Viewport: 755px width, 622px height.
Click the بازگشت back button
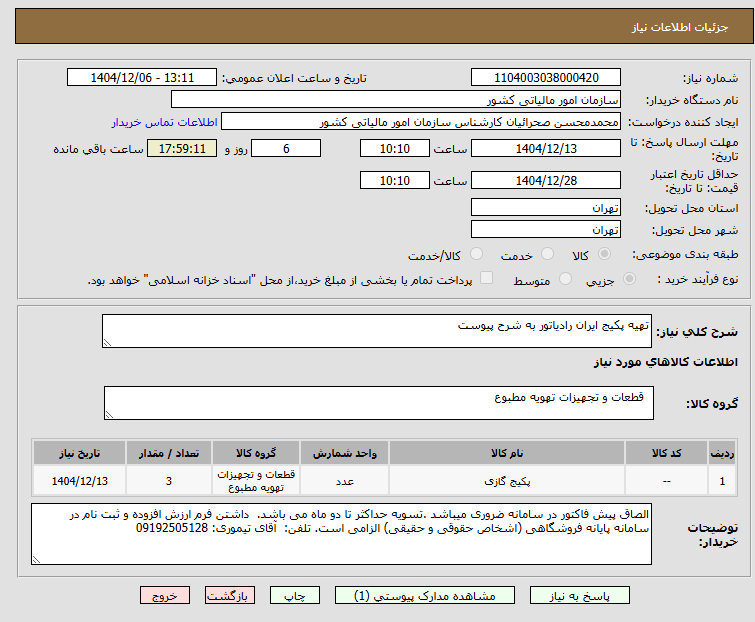pos(230,596)
